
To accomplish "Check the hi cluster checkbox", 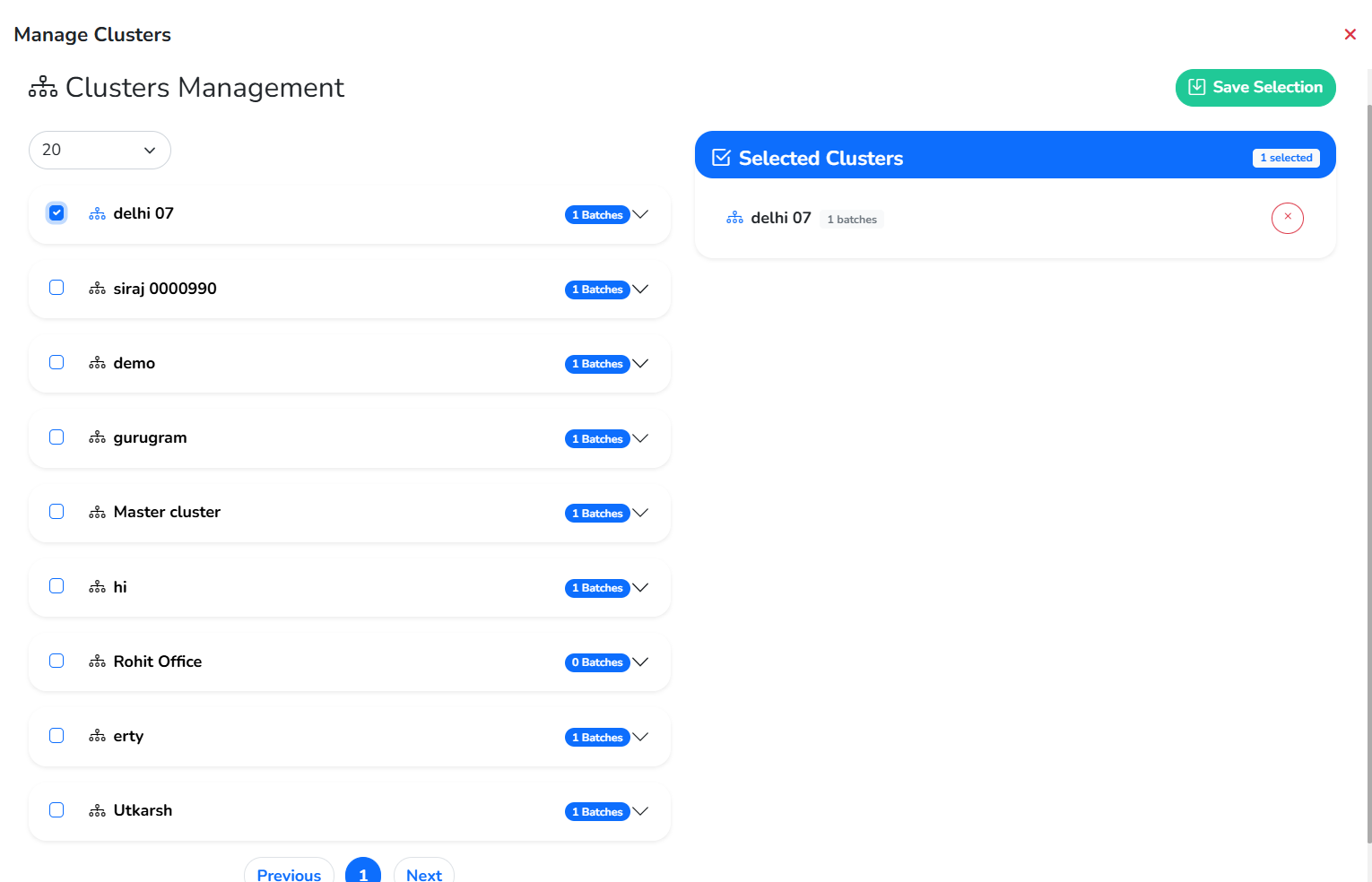I will click(x=56, y=586).
